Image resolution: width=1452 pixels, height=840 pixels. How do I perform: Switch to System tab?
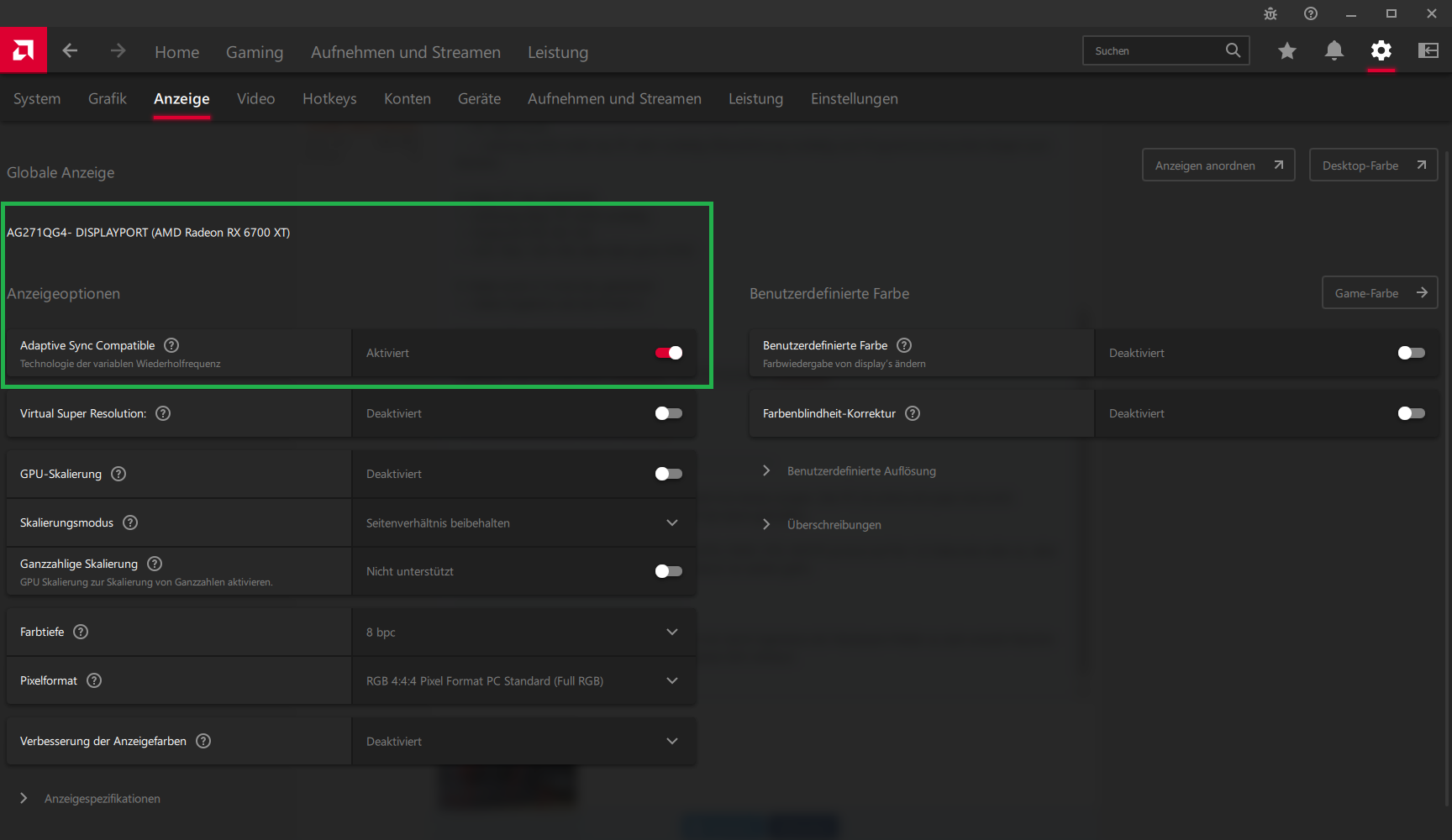pyautogui.click(x=37, y=99)
